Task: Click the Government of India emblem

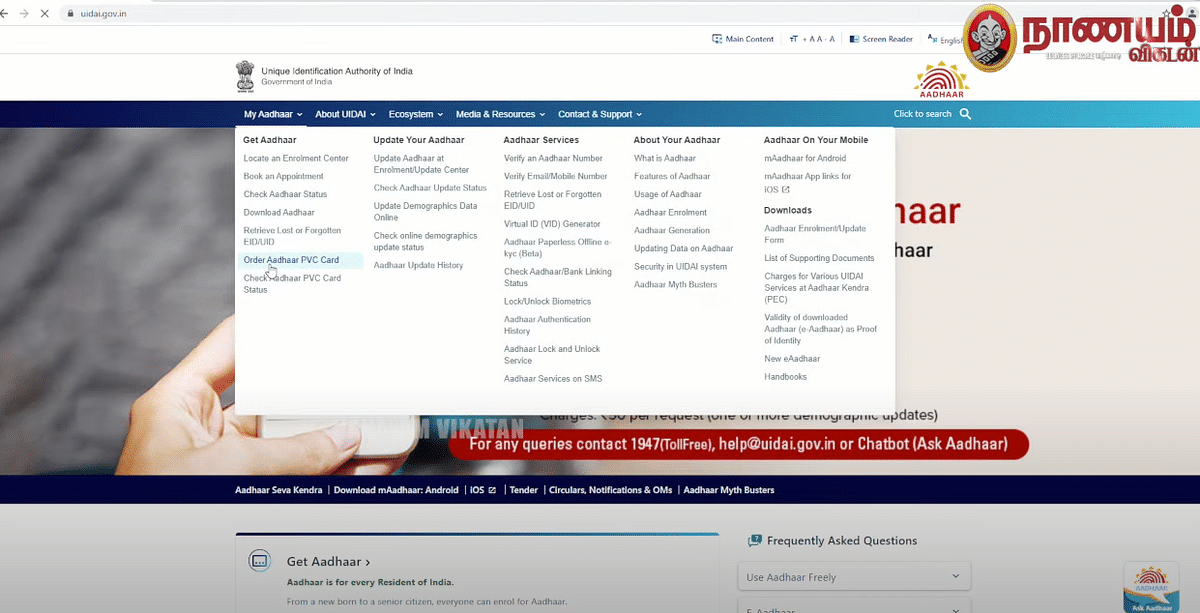Action: coord(245,76)
